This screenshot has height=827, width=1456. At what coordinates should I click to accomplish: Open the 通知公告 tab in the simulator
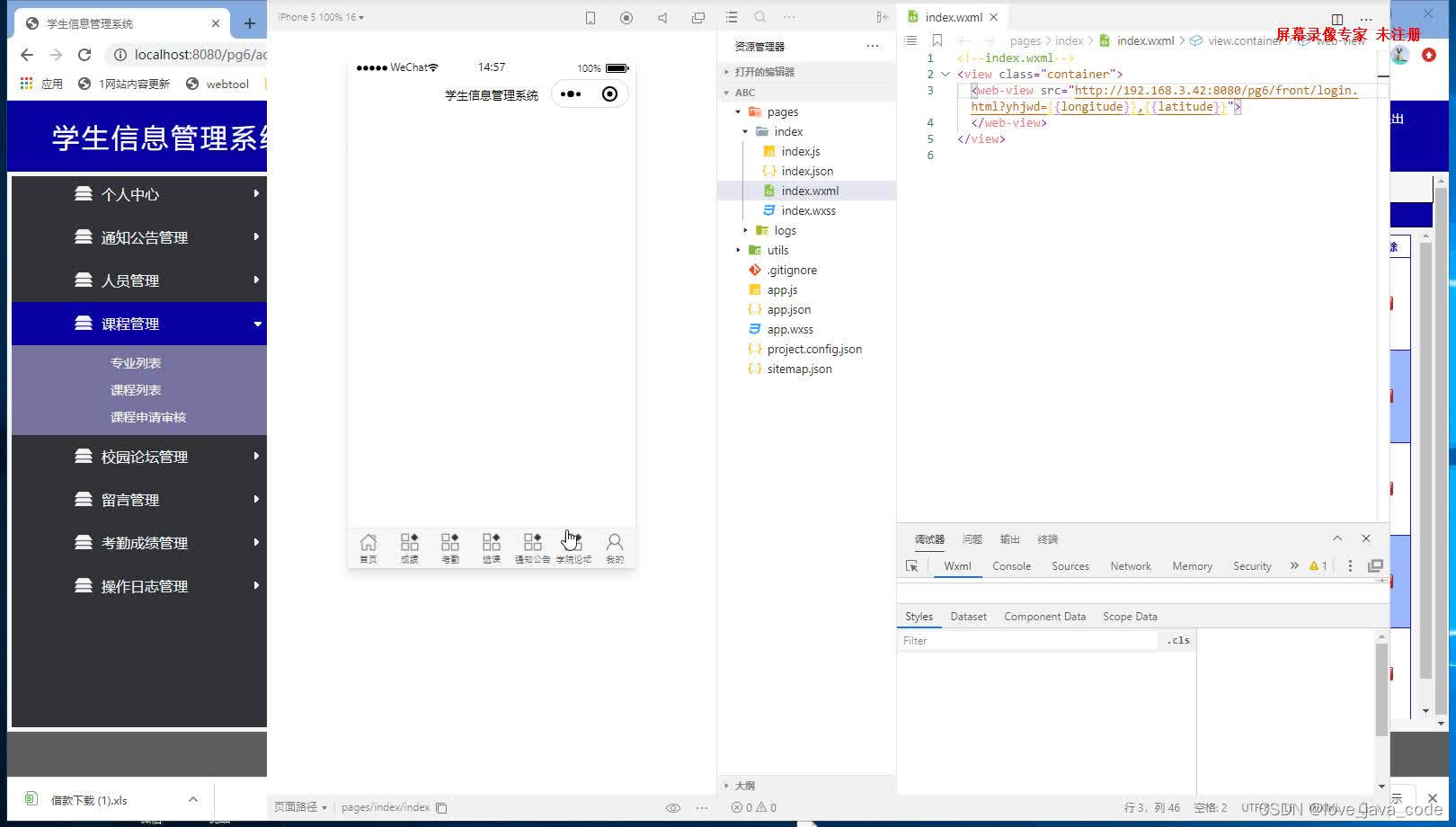(533, 547)
